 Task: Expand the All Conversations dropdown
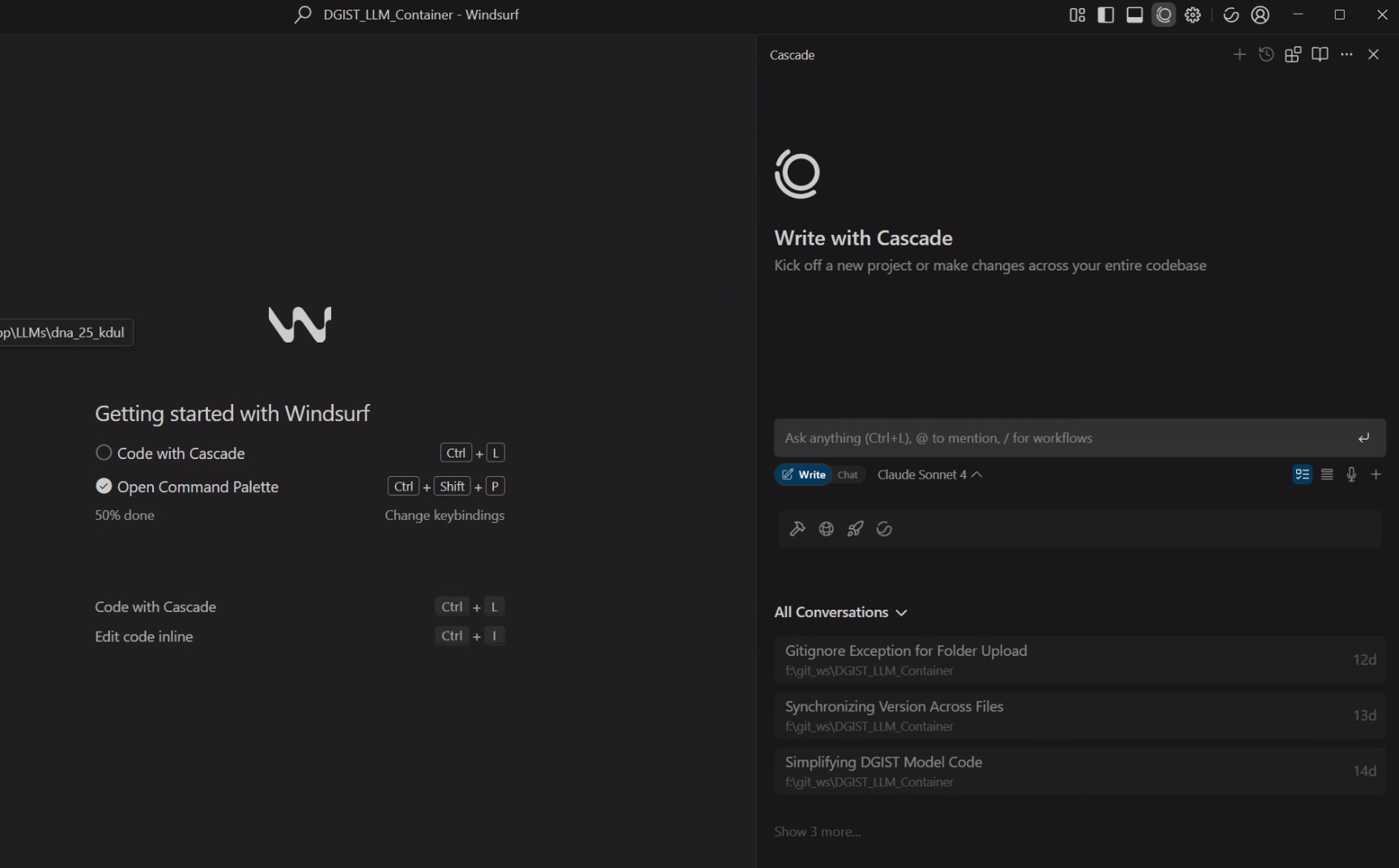coord(840,612)
